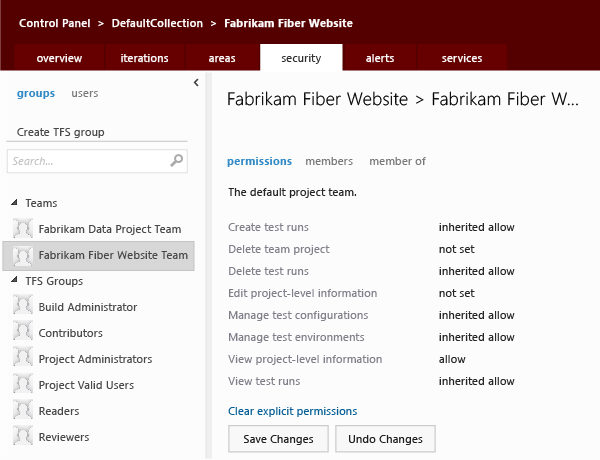Viewport: 600px width, 460px height.
Task: Change Manage test configurations permission value
Action: (476, 315)
